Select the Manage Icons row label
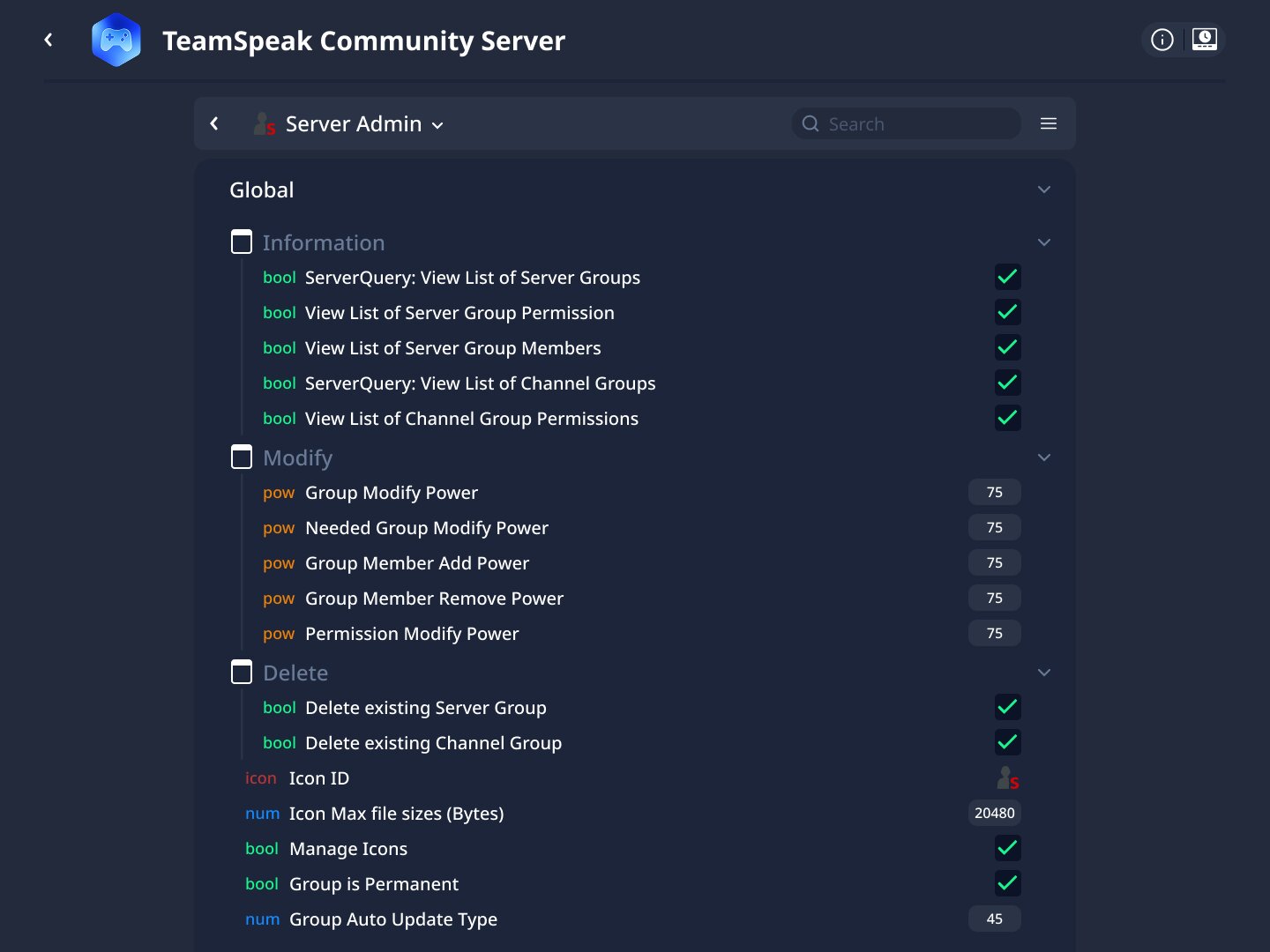The width and height of the screenshot is (1270, 952). click(x=348, y=849)
